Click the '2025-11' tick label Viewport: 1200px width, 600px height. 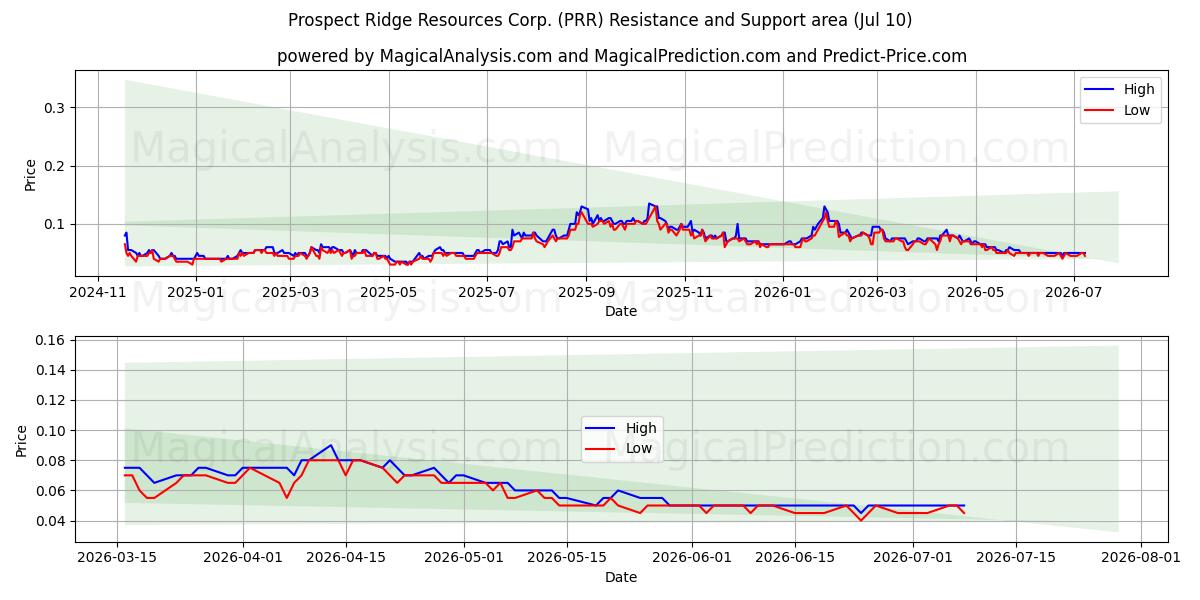(684, 292)
